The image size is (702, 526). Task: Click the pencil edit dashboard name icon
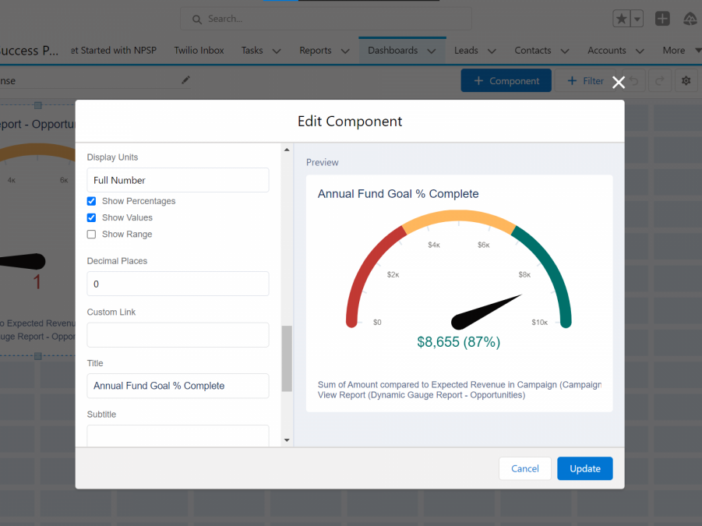pyautogui.click(x=185, y=80)
